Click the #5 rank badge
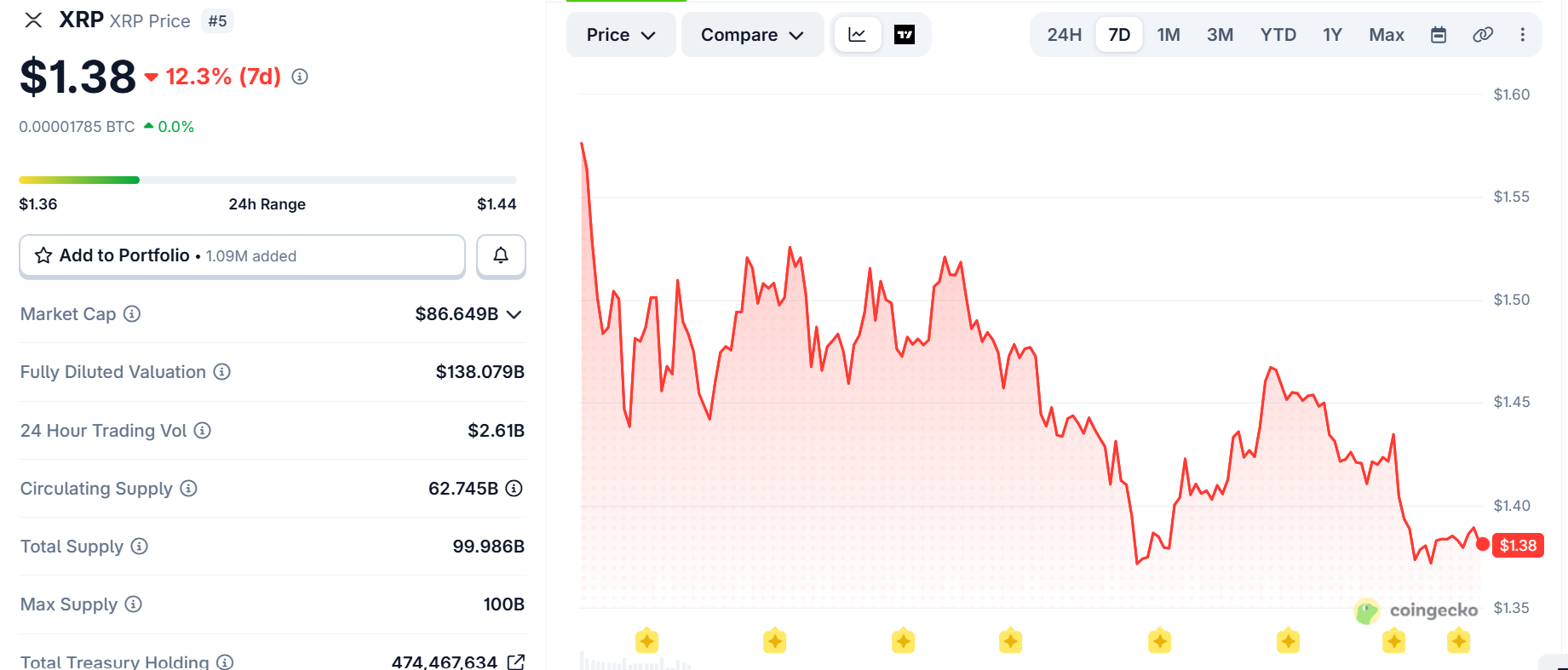 [x=217, y=21]
